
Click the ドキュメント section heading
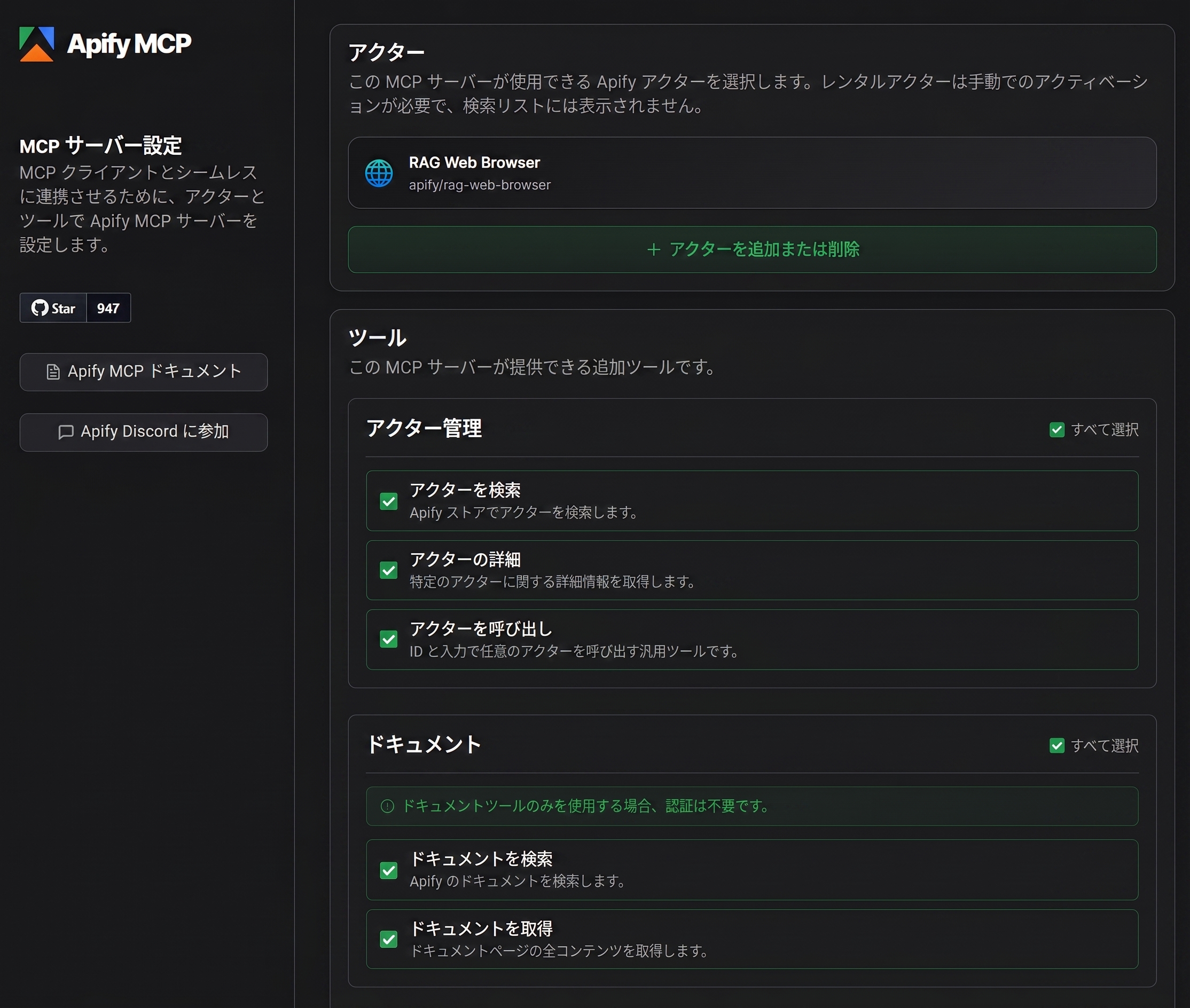click(x=424, y=744)
